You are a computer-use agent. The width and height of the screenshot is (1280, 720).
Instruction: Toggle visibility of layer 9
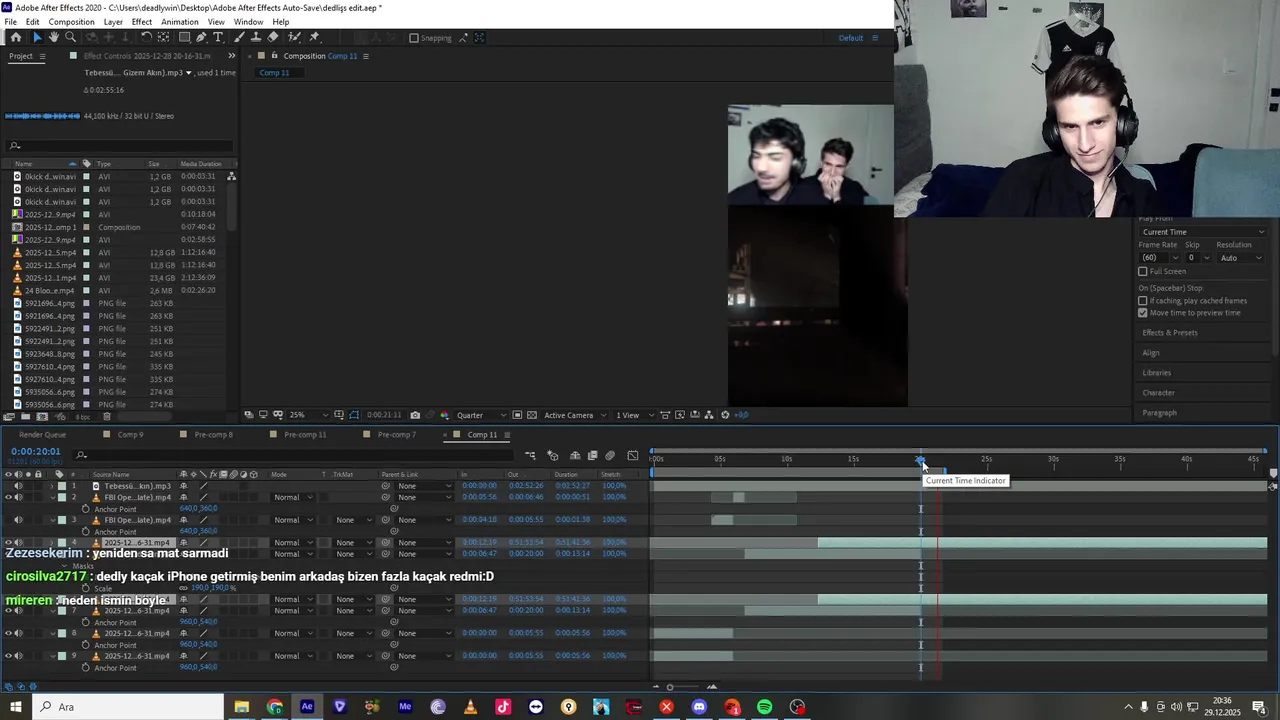(8, 656)
